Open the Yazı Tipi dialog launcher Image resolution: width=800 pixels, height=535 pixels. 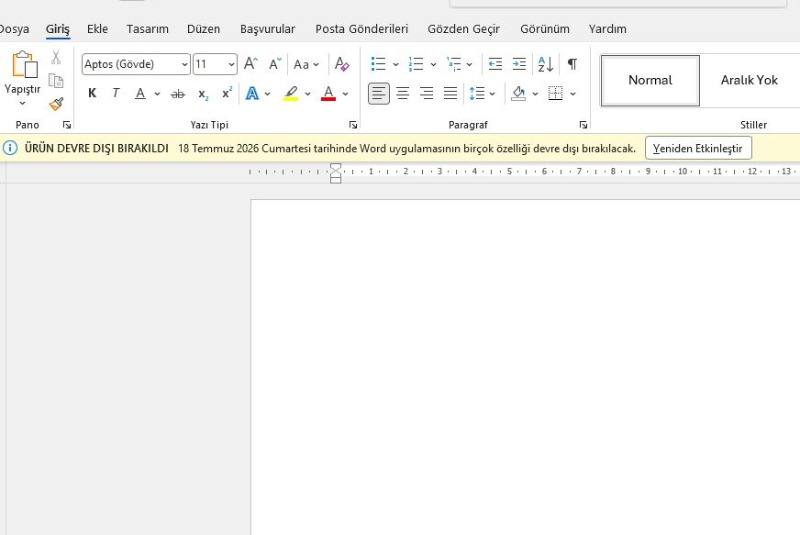point(353,125)
